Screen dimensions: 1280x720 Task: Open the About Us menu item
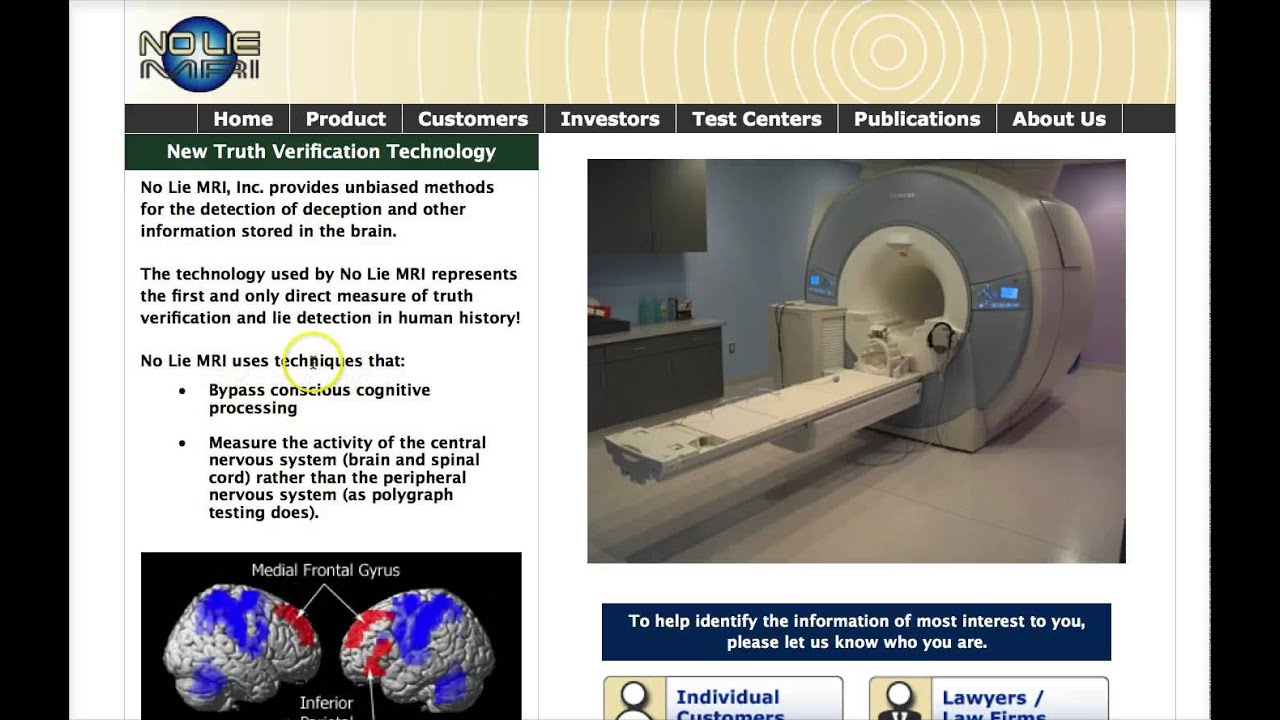pyautogui.click(x=1059, y=119)
